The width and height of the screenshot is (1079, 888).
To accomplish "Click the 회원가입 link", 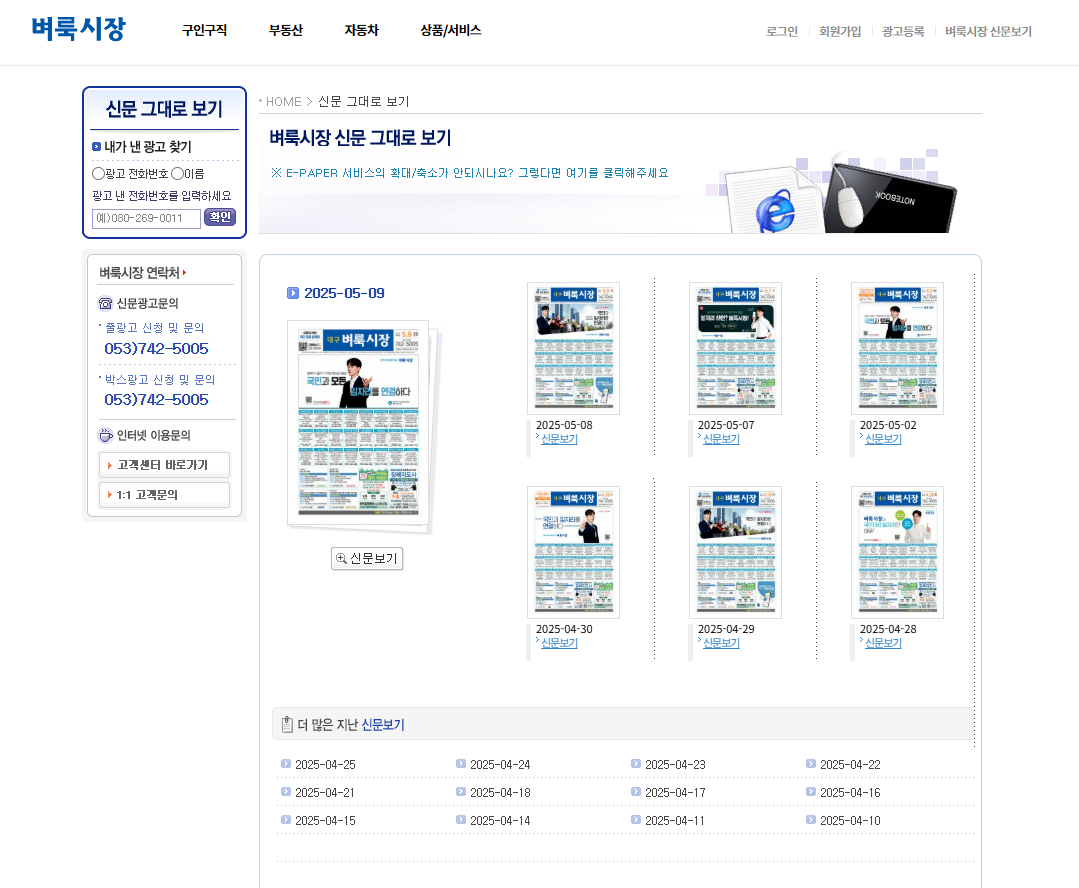I will click(840, 32).
